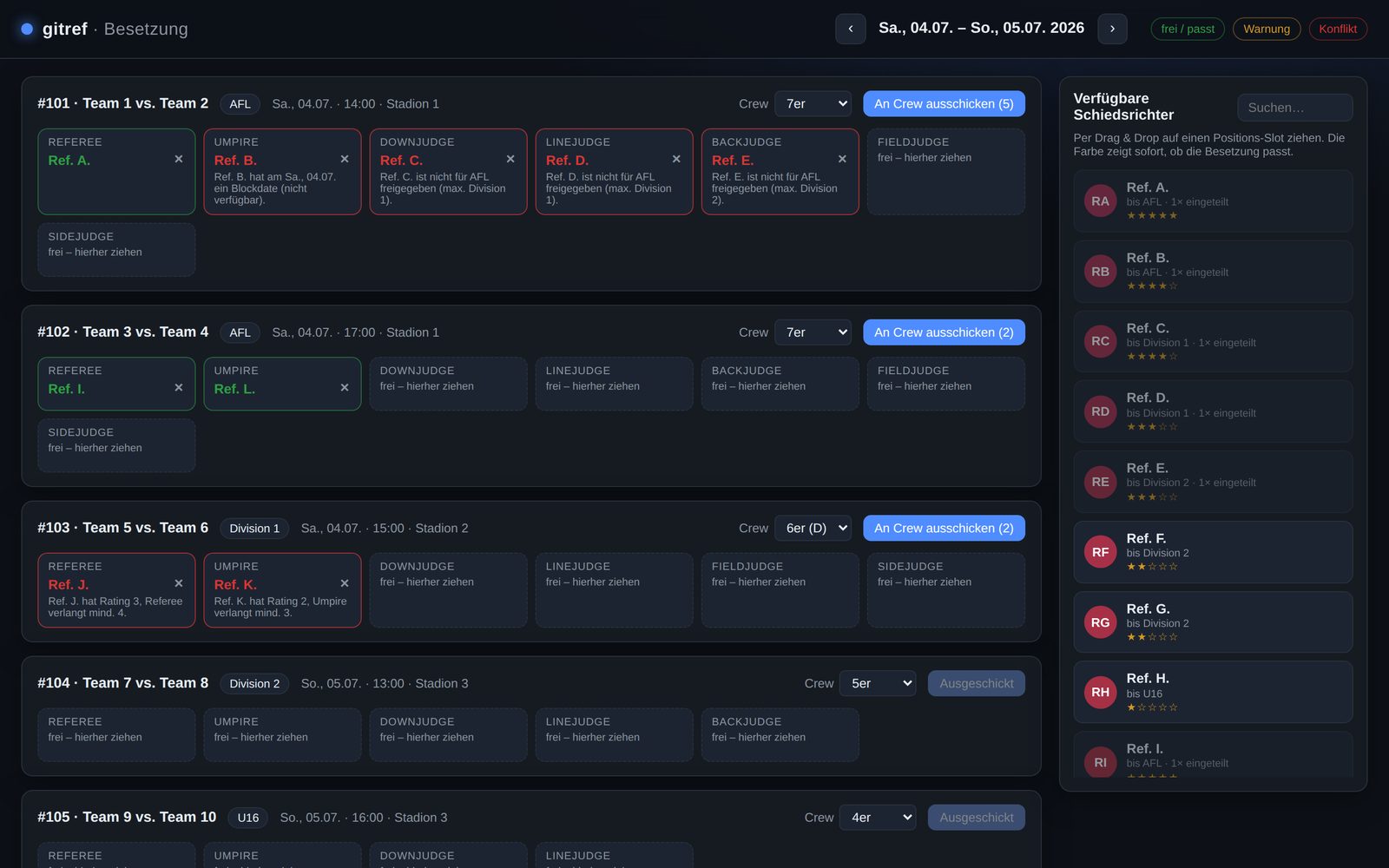Screen dimensions: 1389x868
Task: Remove Ref. I. from game #102
Action: tap(179, 388)
